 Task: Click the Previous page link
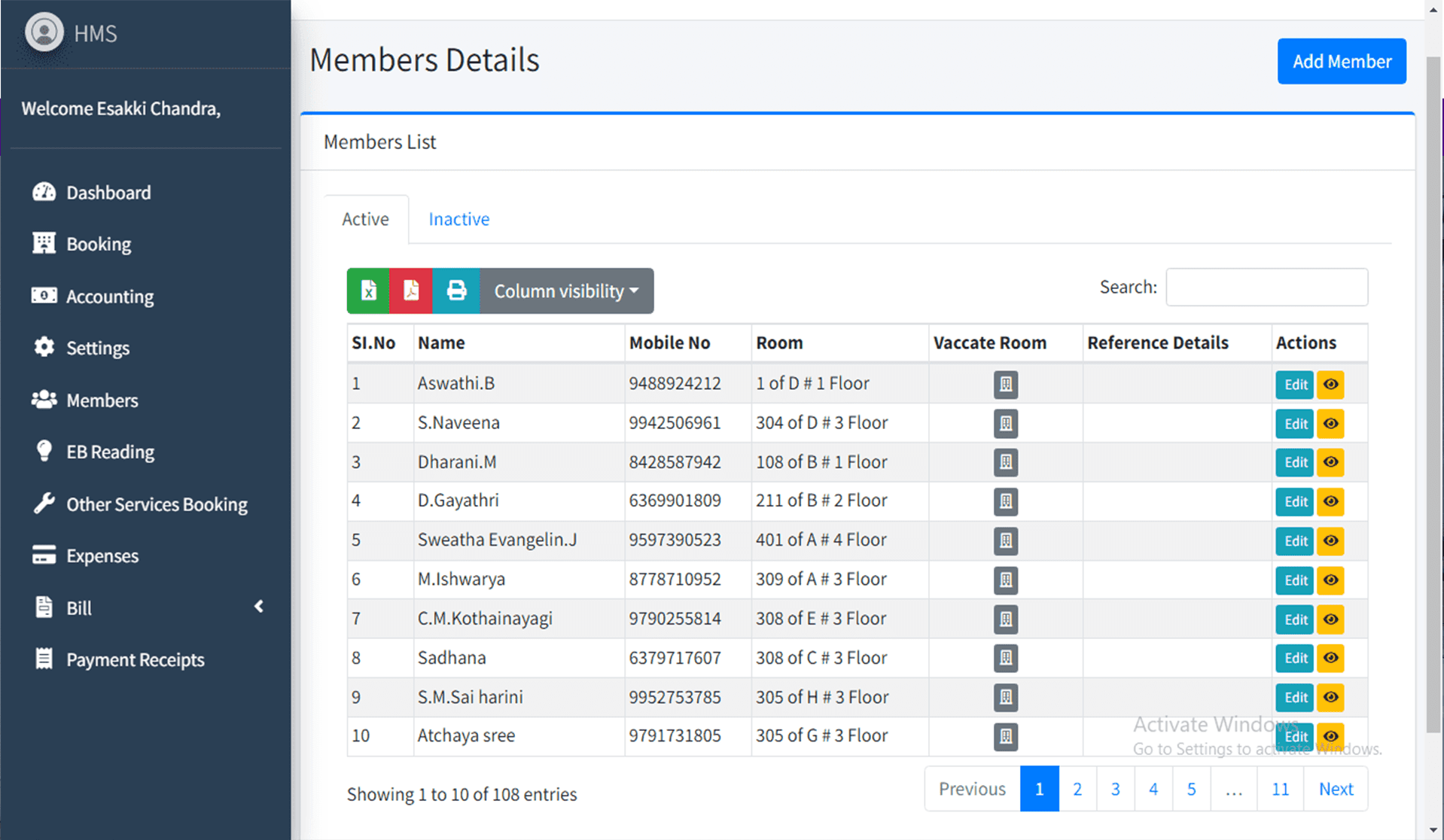tap(972, 789)
